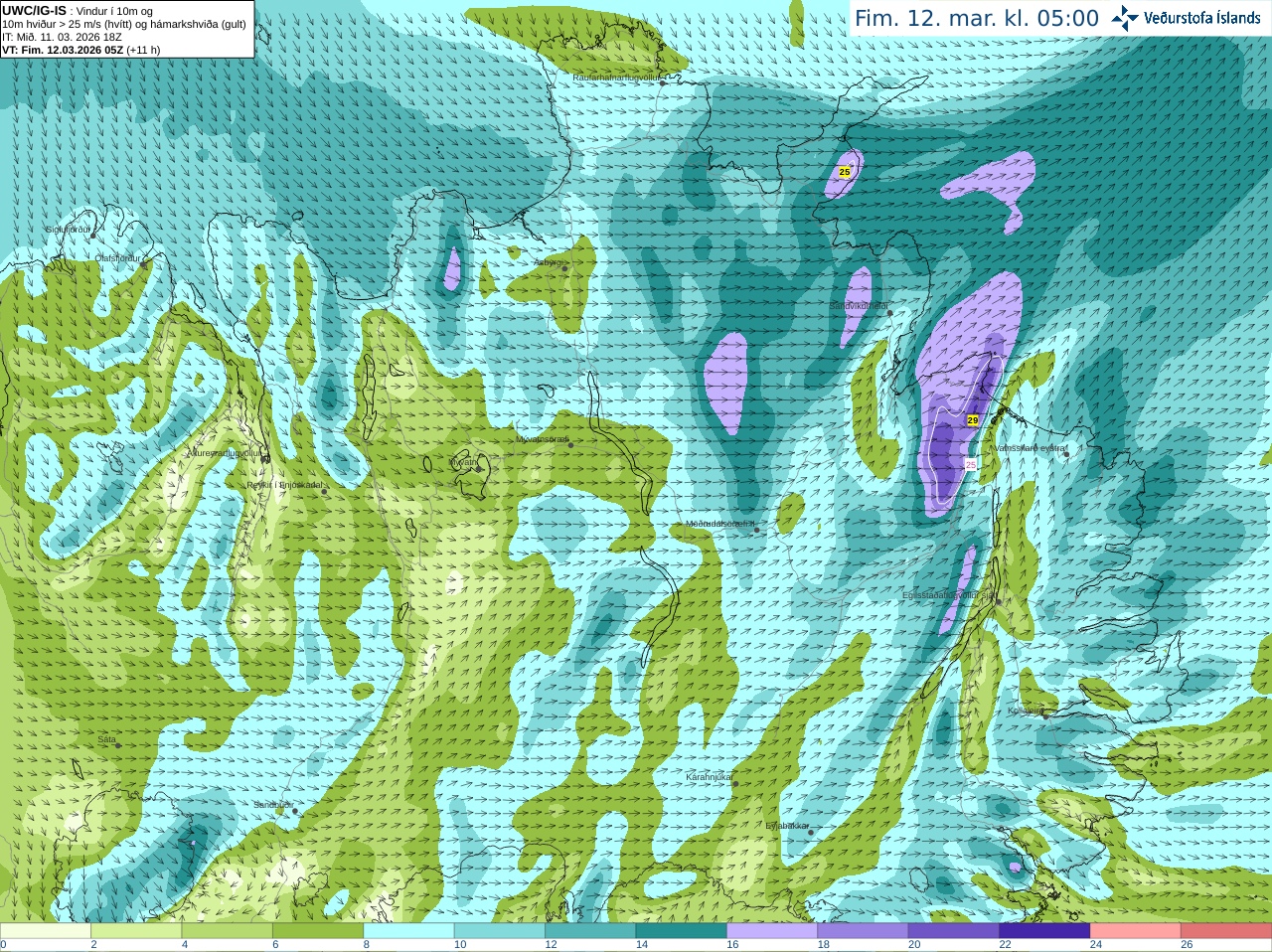Click the 14–16 m/s dark teal swatch
The image size is (1272, 952).
pos(682,931)
